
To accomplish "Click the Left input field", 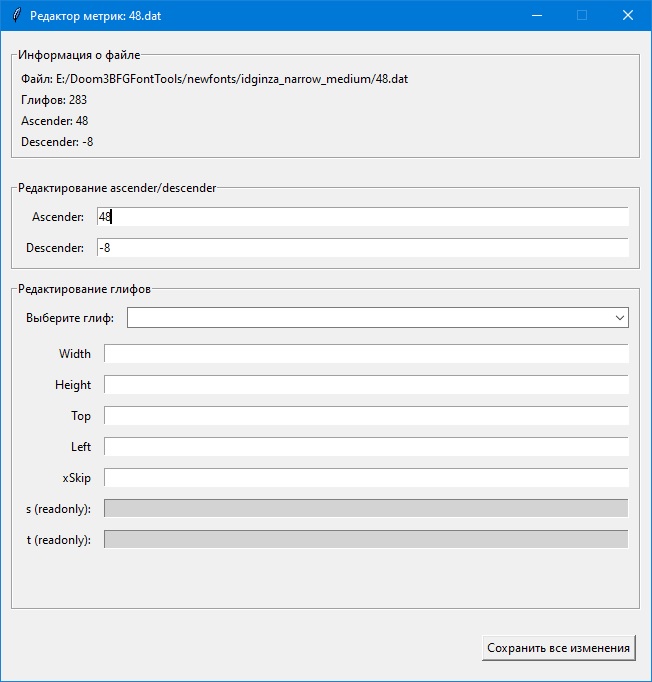I will tap(366, 447).
